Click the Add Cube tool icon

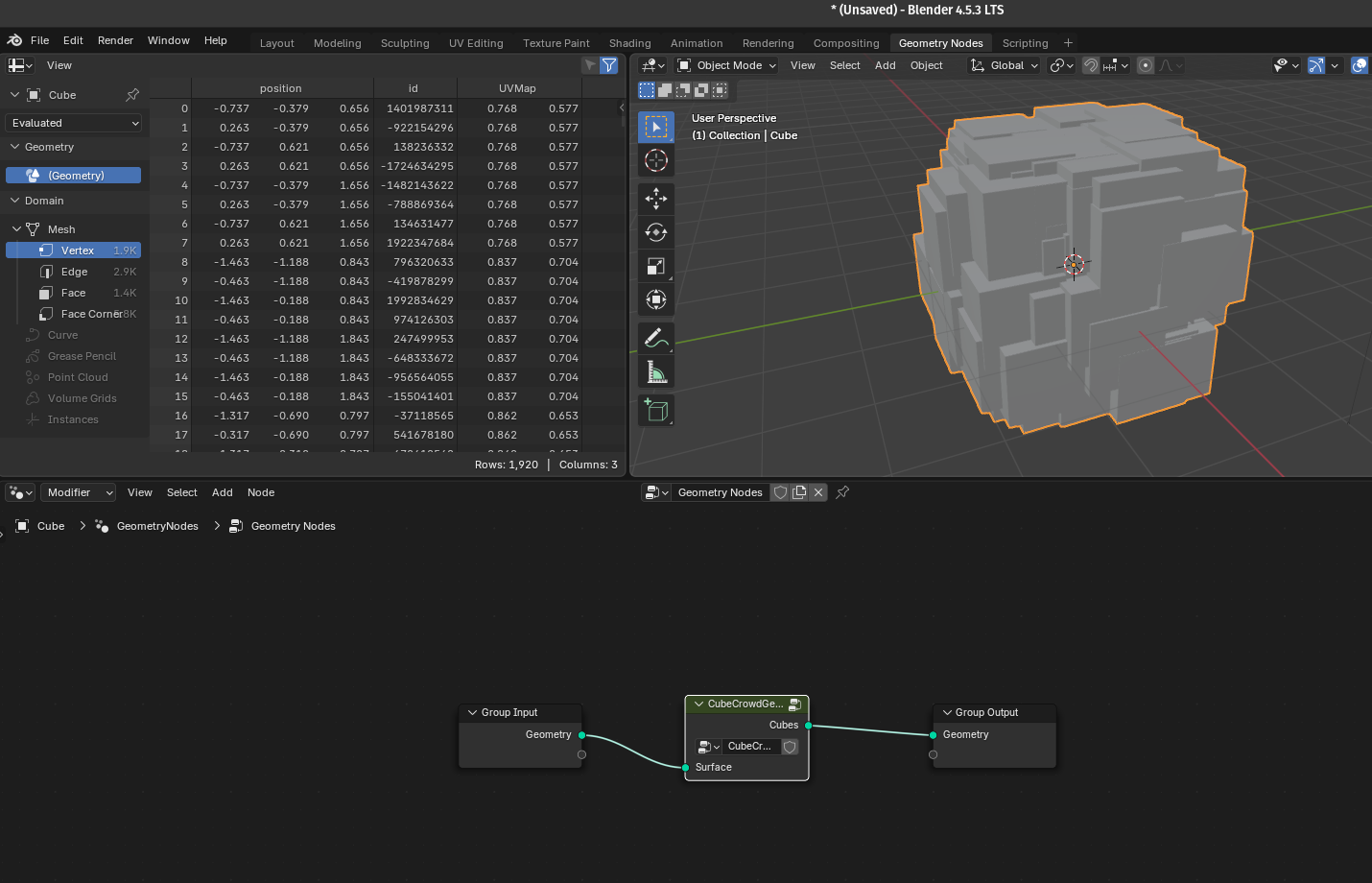tap(656, 411)
